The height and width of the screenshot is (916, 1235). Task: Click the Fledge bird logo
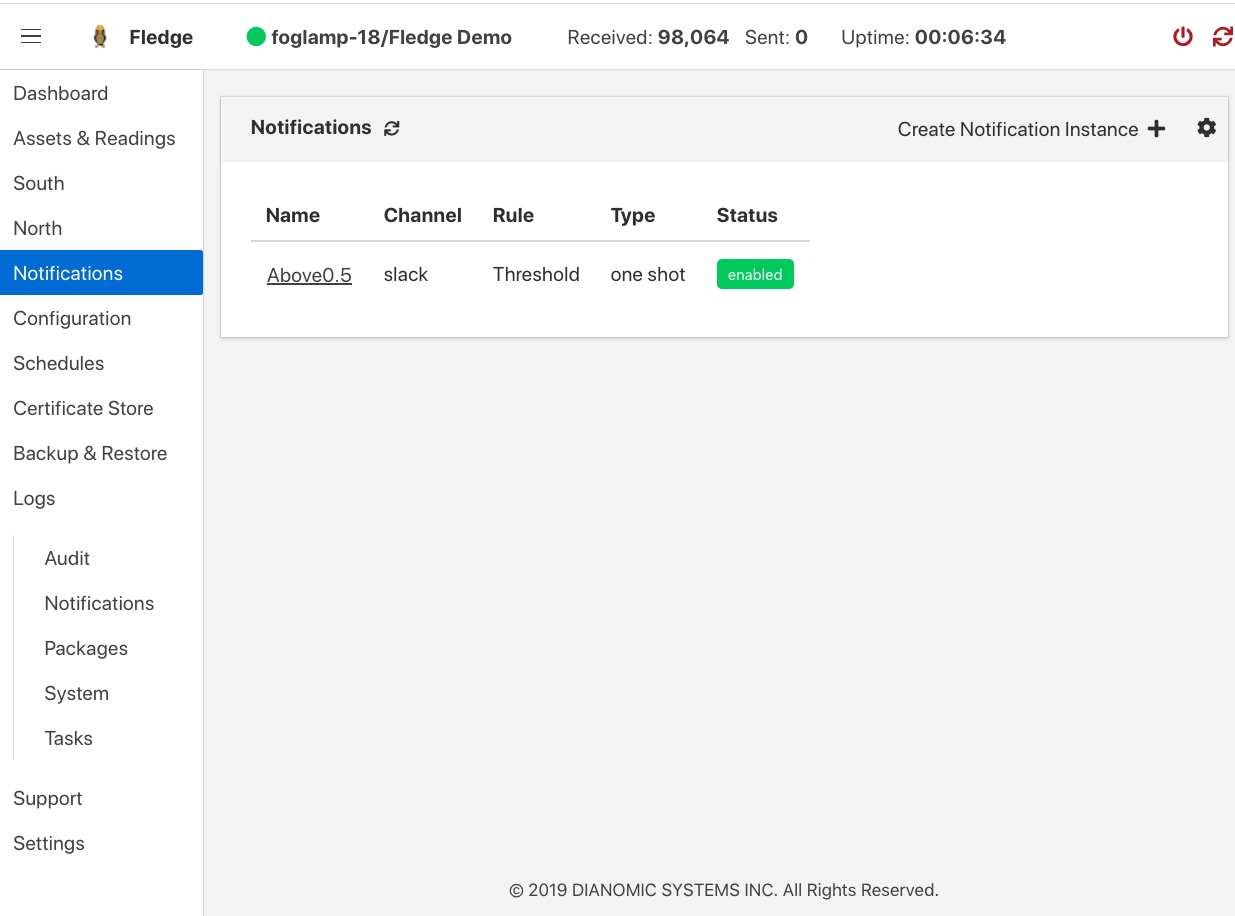(100, 37)
